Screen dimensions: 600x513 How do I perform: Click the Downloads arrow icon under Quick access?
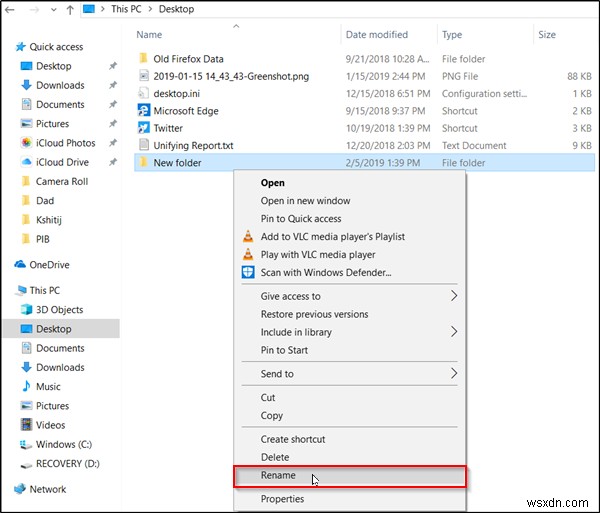tap(26, 85)
